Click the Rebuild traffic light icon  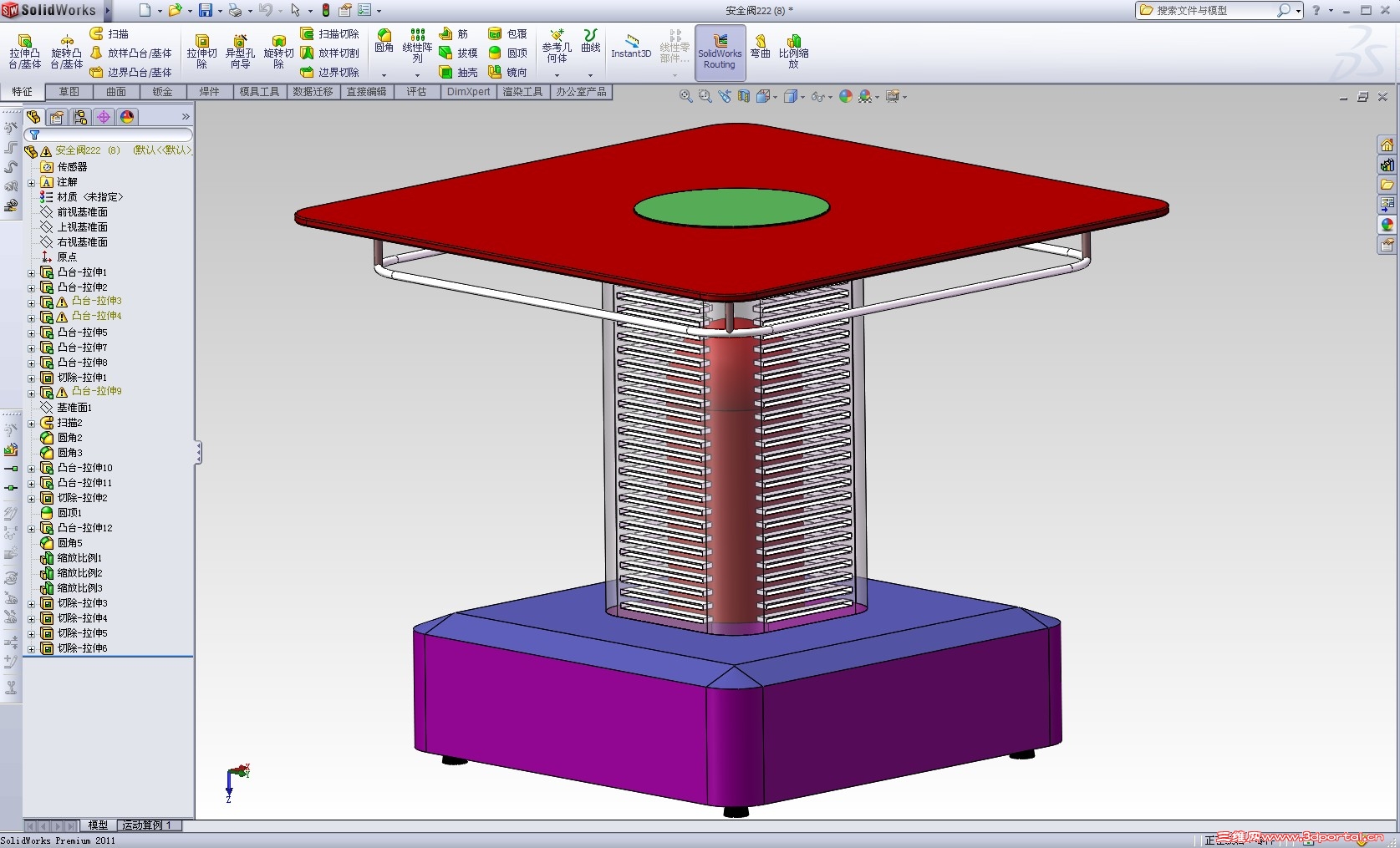(x=326, y=10)
